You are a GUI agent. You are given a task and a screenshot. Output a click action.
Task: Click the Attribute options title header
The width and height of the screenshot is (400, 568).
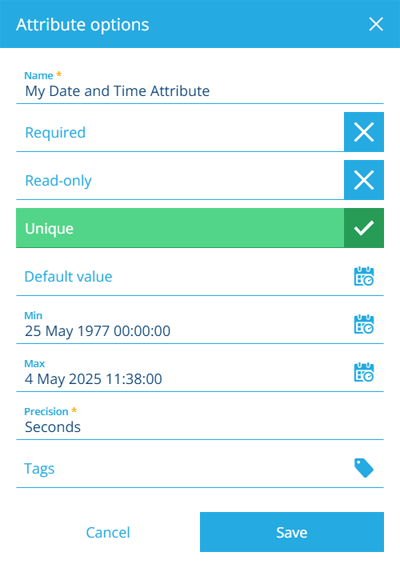click(83, 25)
